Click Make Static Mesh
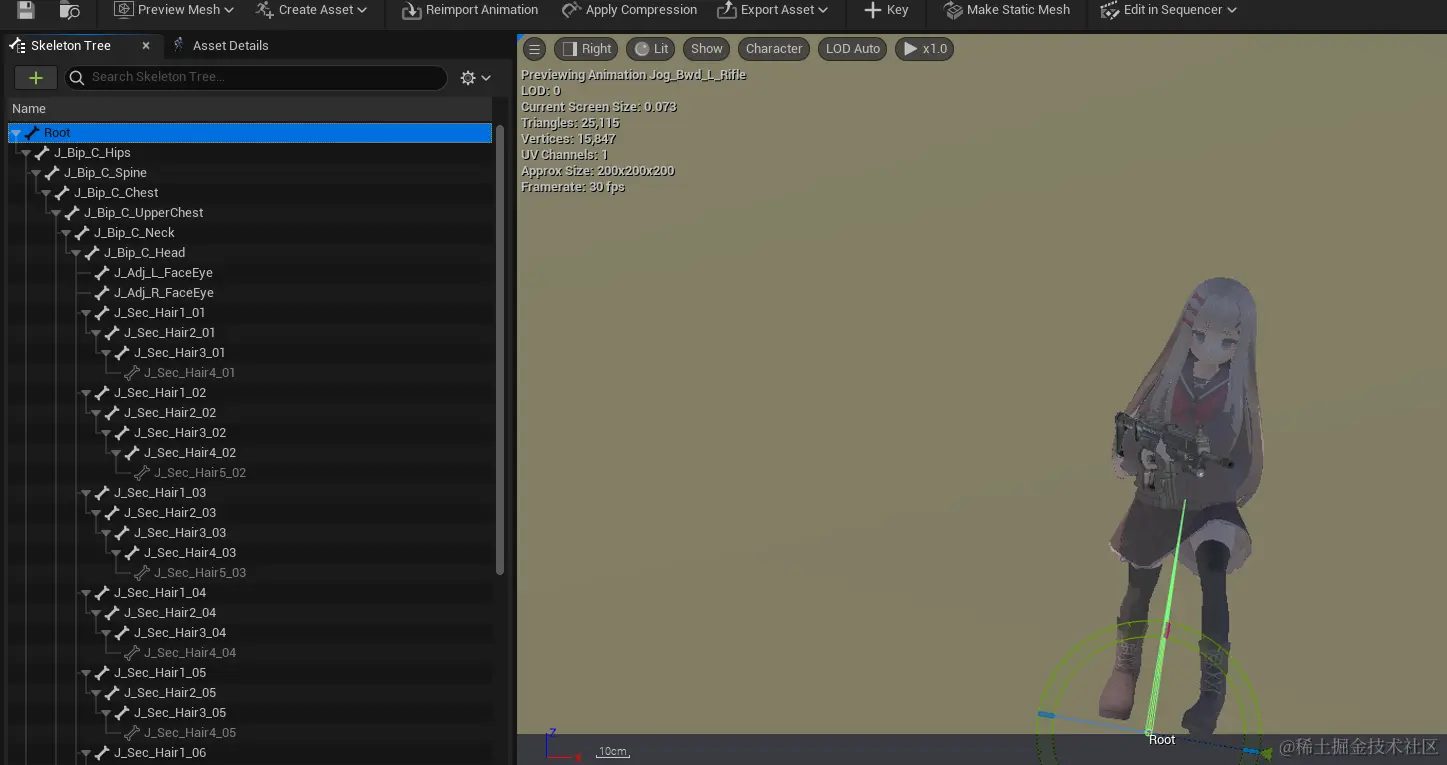 pos(1007,10)
